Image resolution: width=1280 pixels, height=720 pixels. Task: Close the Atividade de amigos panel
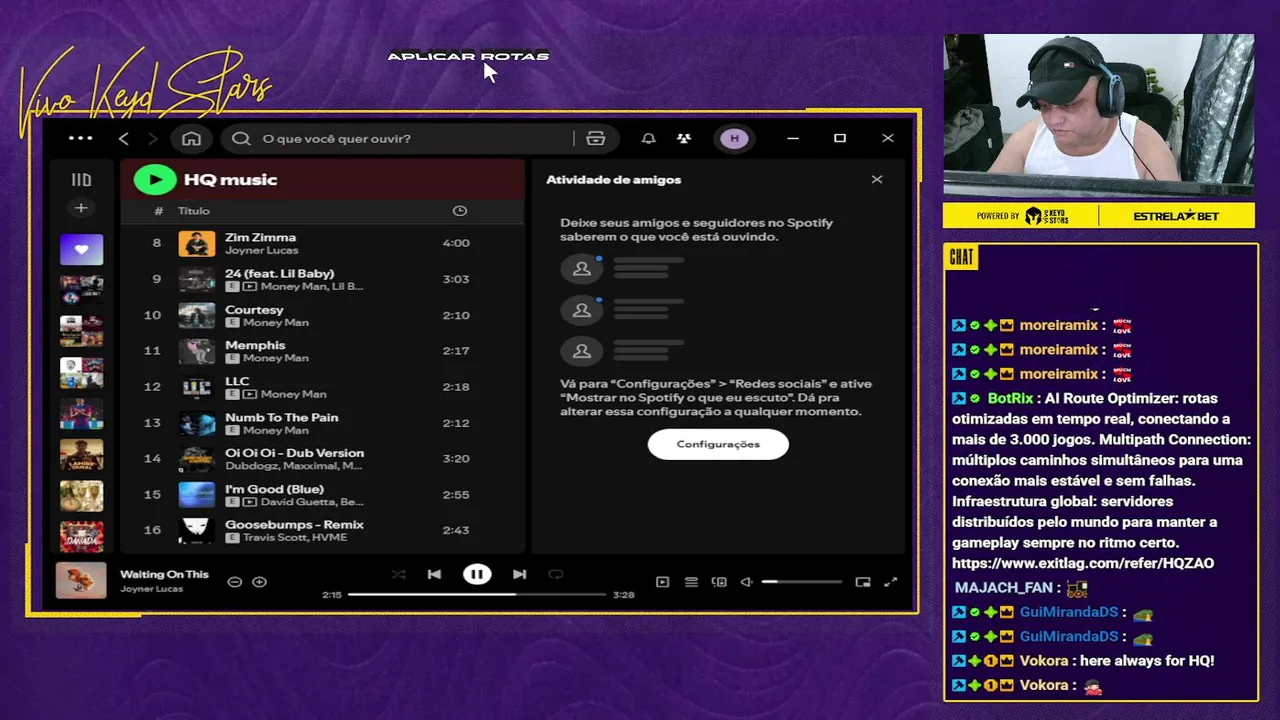point(877,180)
